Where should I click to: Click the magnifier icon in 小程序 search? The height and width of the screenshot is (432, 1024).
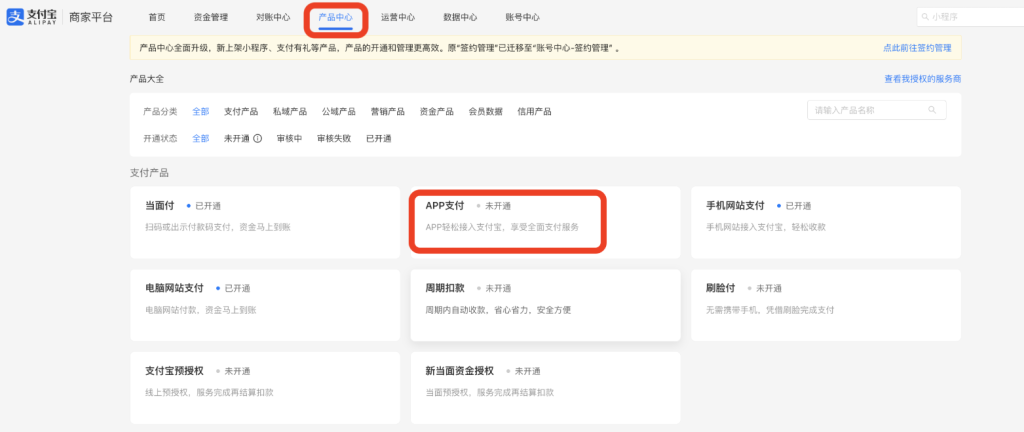924,17
